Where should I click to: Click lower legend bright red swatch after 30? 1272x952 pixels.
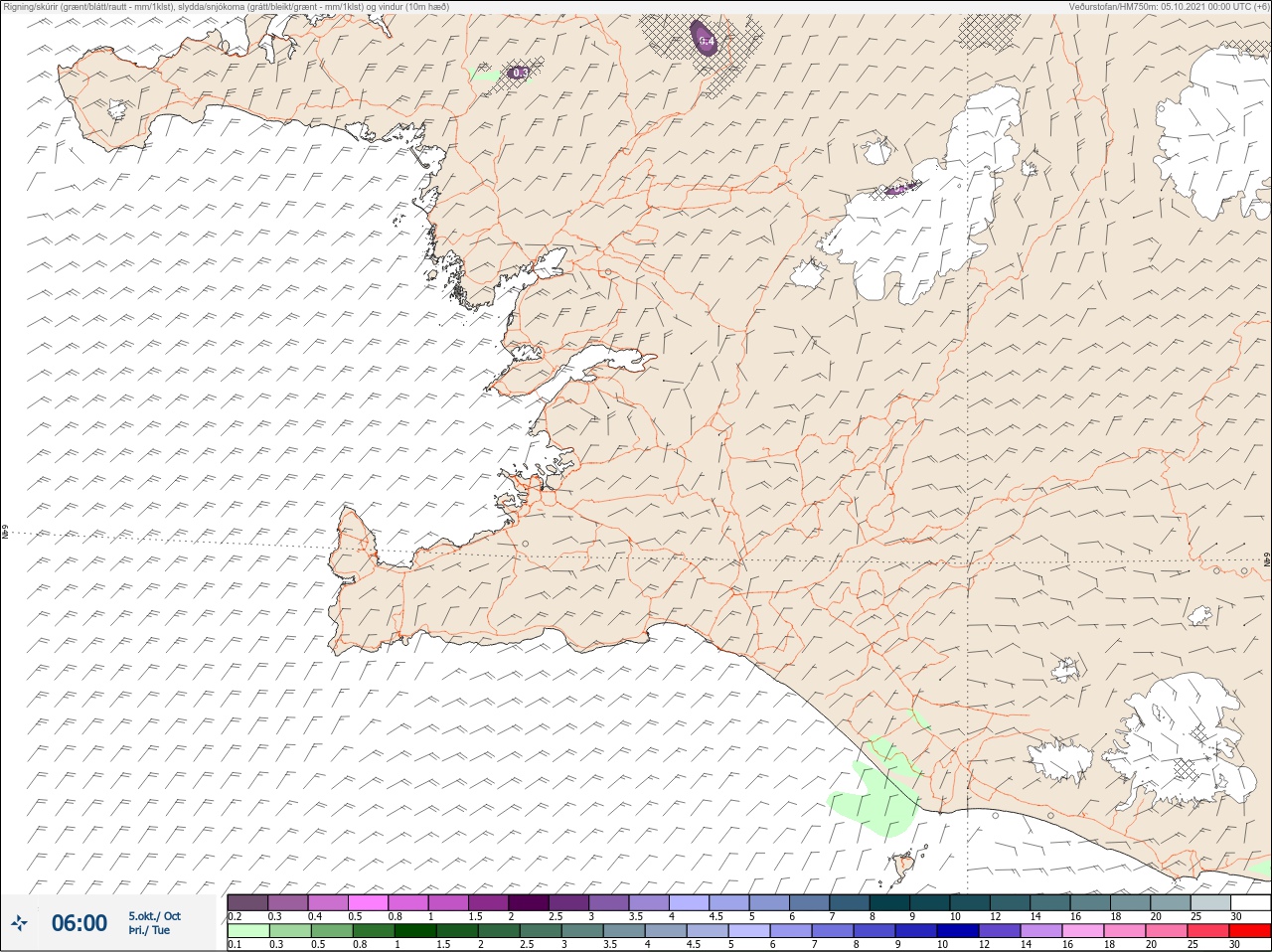click(x=1252, y=931)
